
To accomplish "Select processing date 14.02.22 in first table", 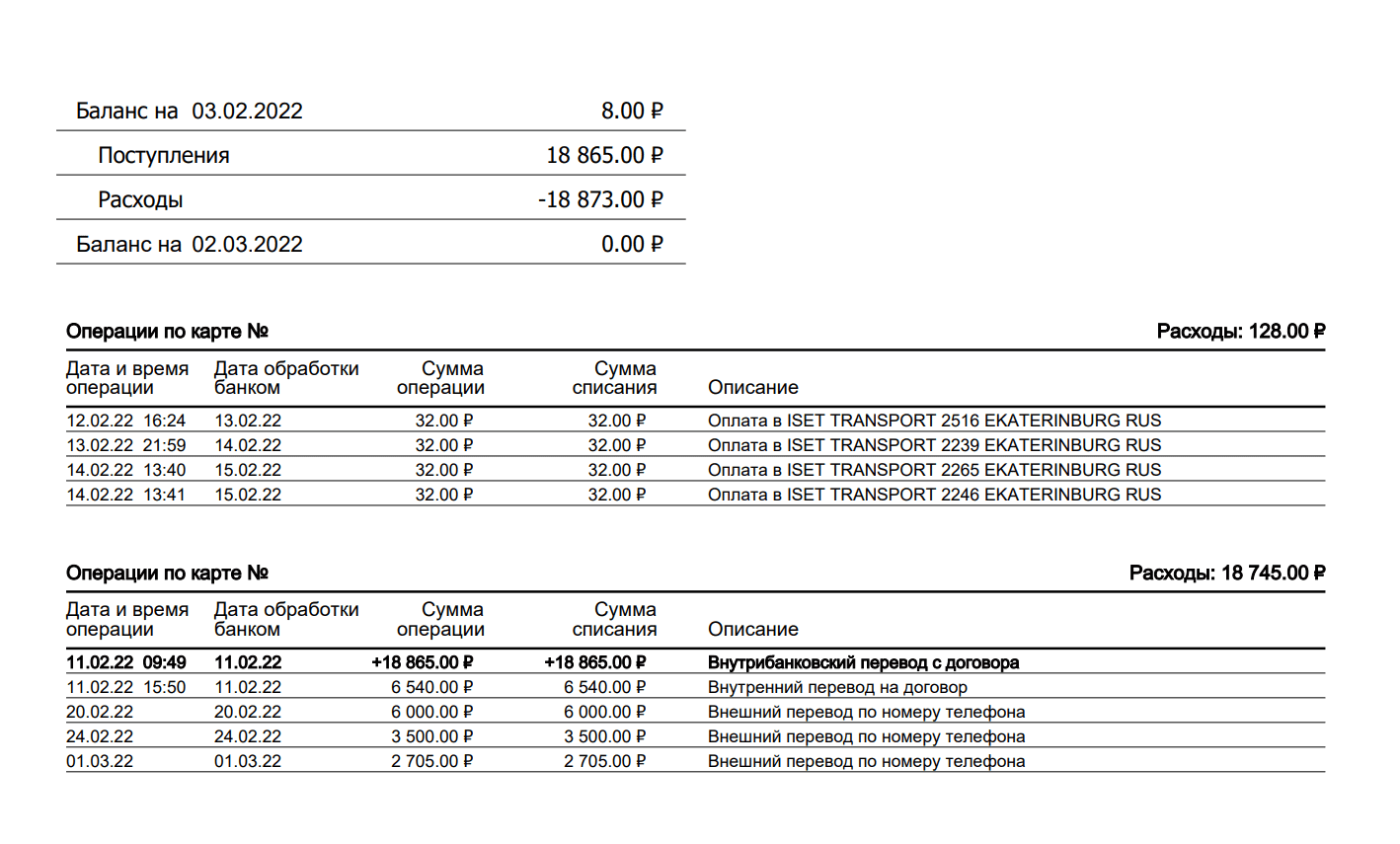I will pos(248,445).
